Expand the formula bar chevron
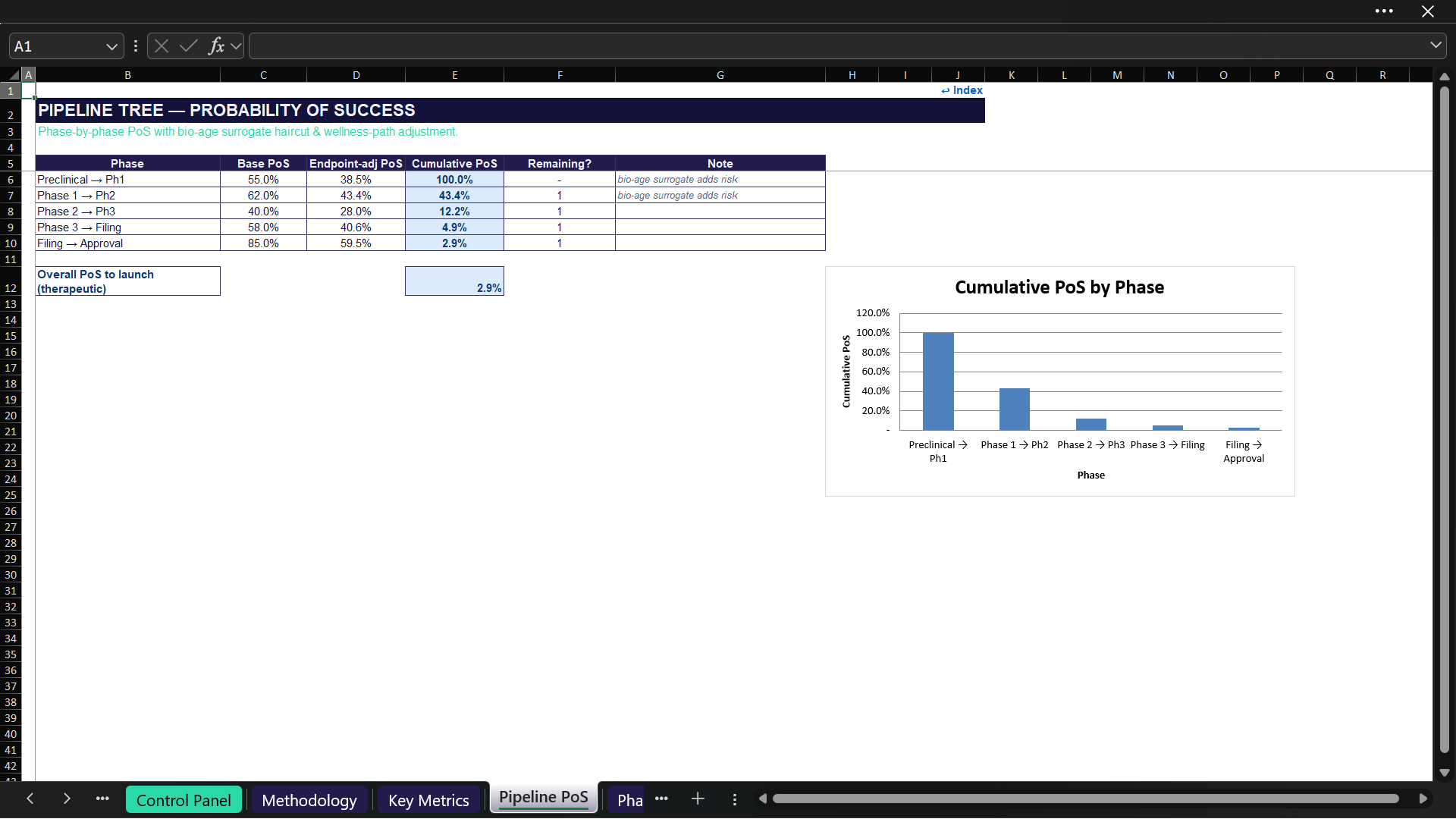Image resolution: width=1456 pixels, height=819 pixels. click(1436, 45)
